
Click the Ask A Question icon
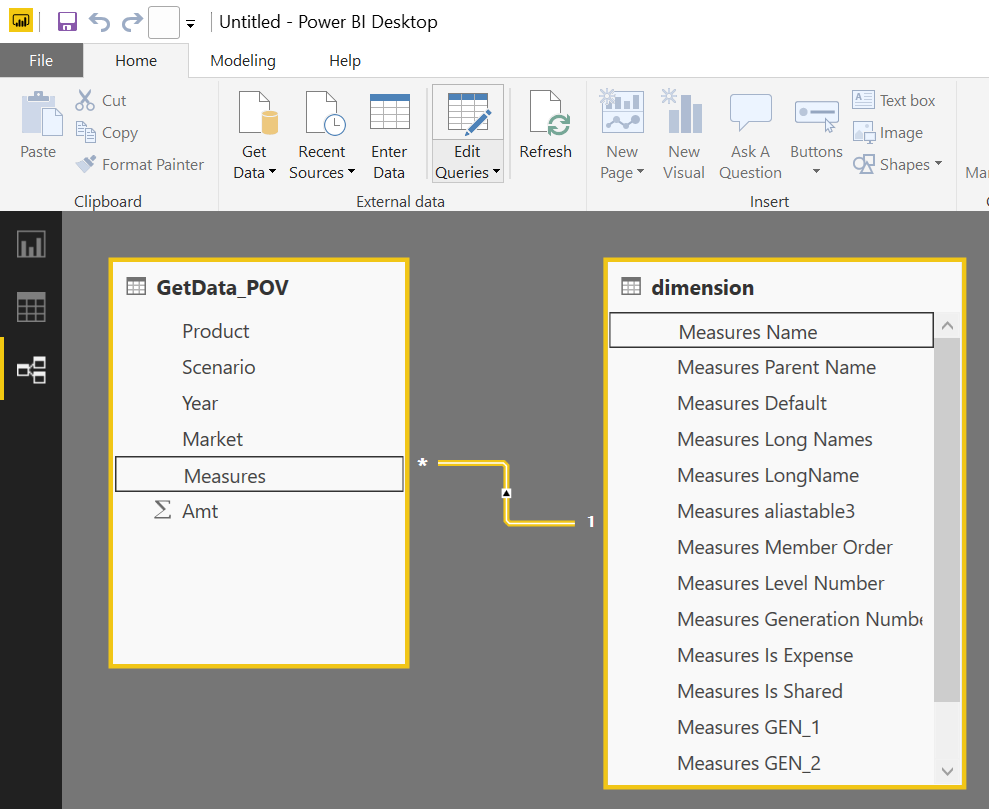tap(751, 112)
